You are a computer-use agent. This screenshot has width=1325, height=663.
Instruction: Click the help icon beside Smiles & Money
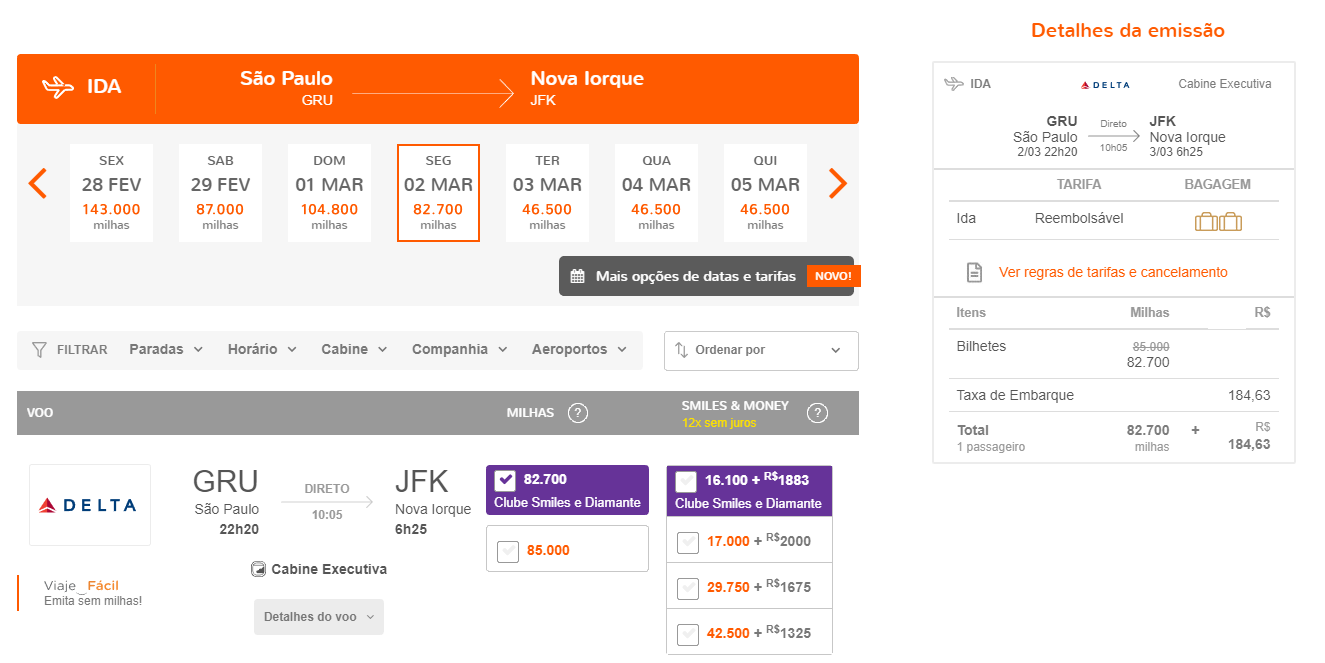pyautogui.click(x=817, y=413)
